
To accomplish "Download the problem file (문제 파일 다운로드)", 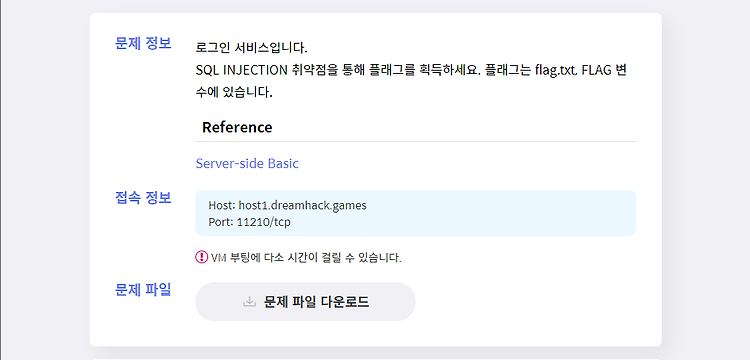I will pos(305,302).
